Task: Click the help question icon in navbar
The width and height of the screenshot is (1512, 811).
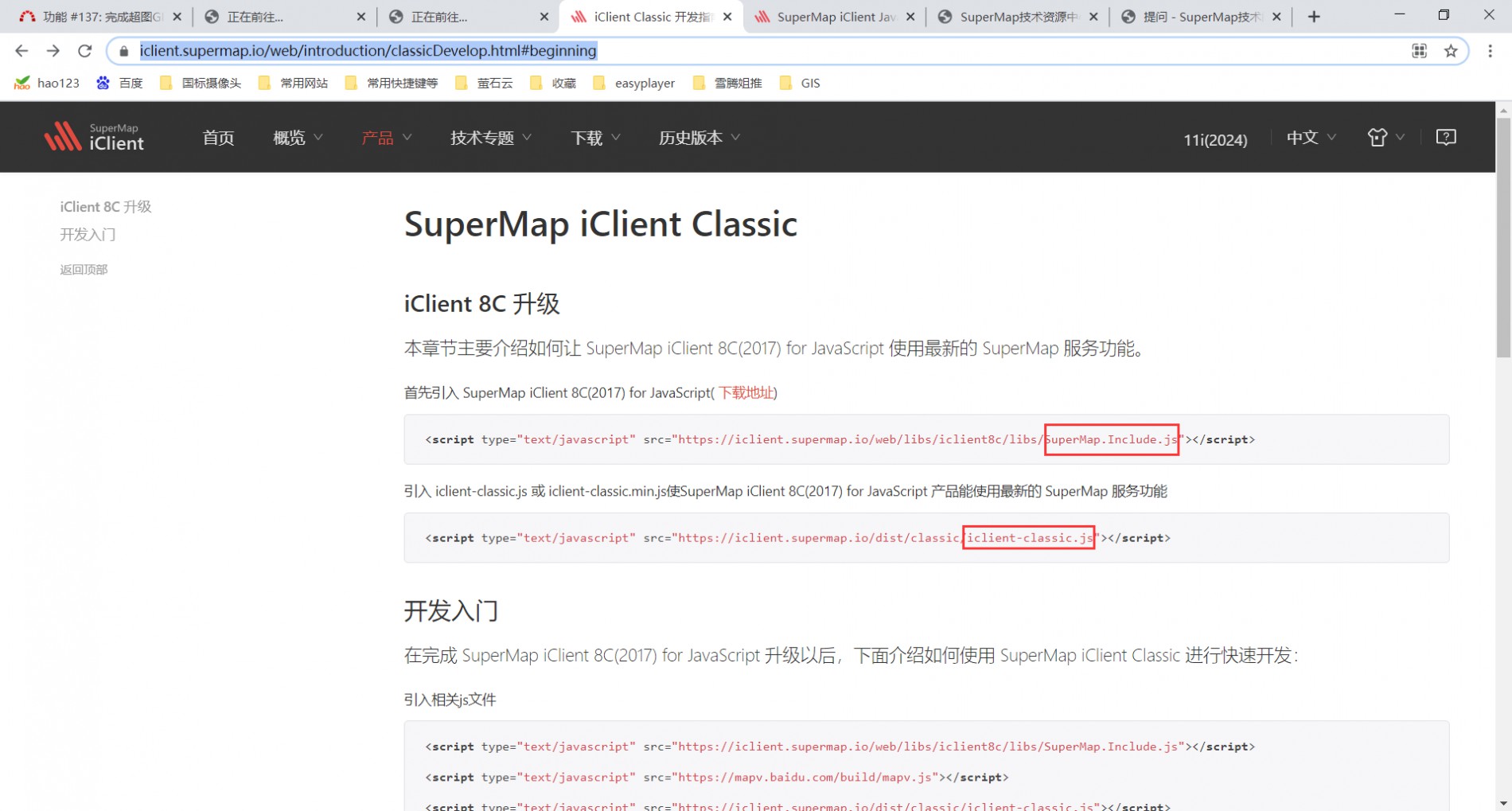Action: (x=1446, y=137)
